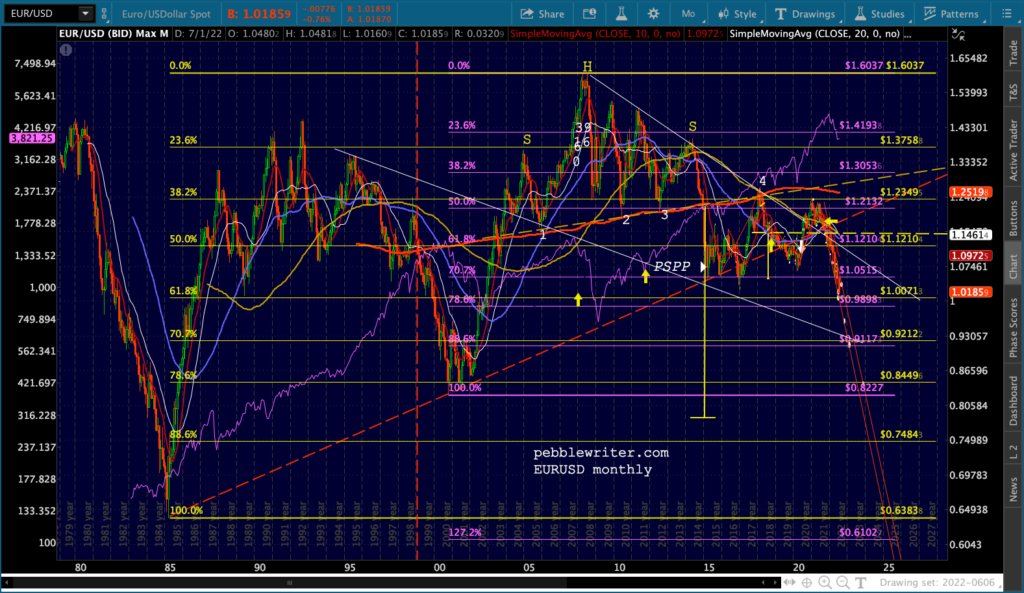Click the $1.3758 Fibonacci level label
Image resolution: width=1024 pixels, height=593 pixels.
coord(901,140)
